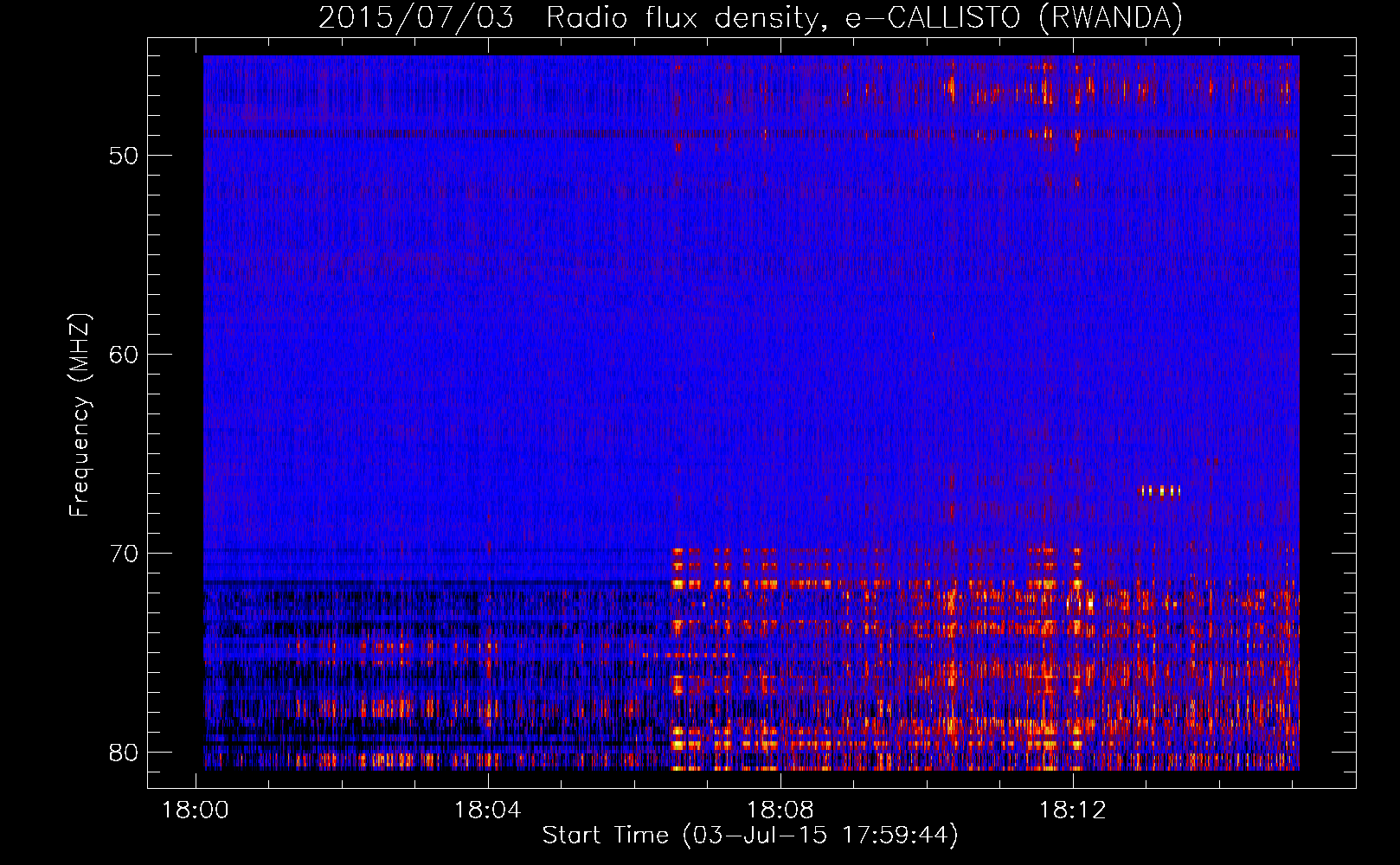1400x865 pixels.
Task: Select the 80 MHz tick label
Action: [x=124, y=753]
